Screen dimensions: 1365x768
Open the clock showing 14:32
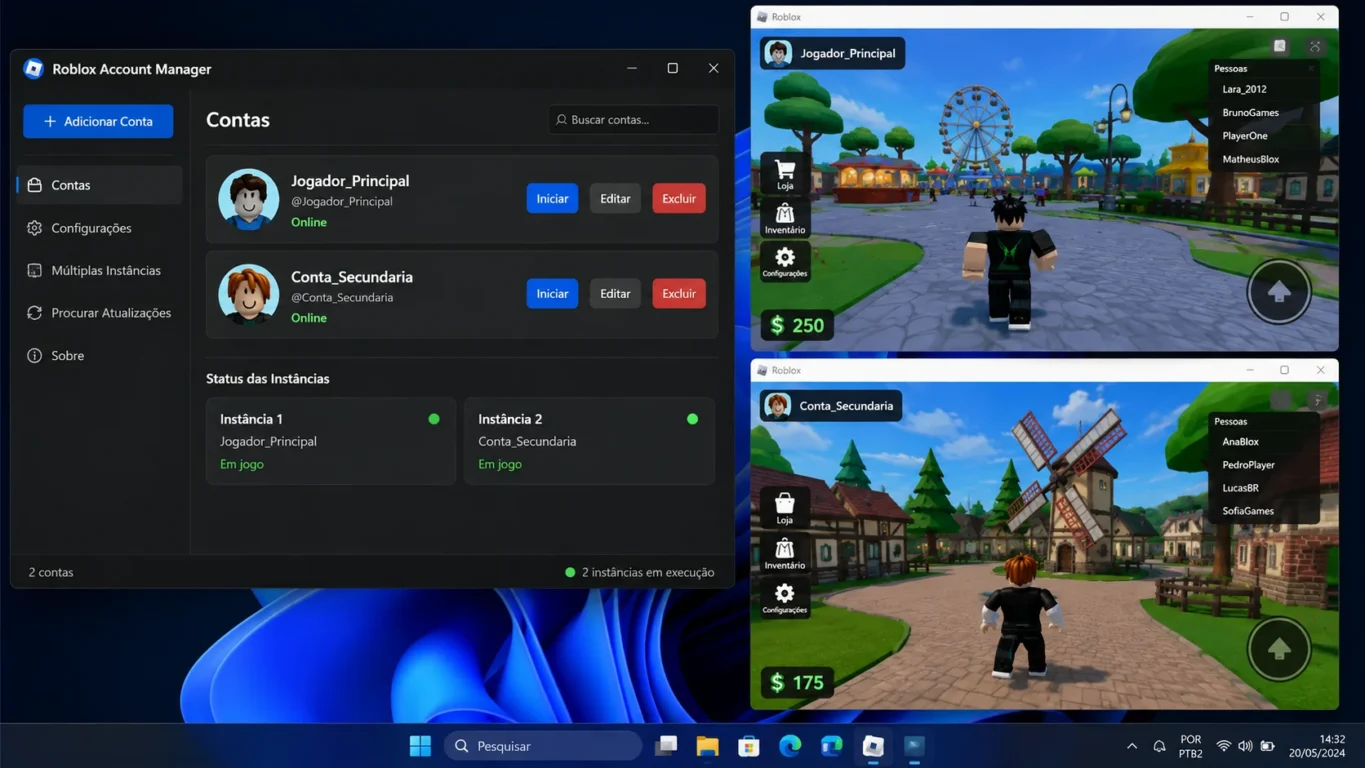(x=1317, y=746)
